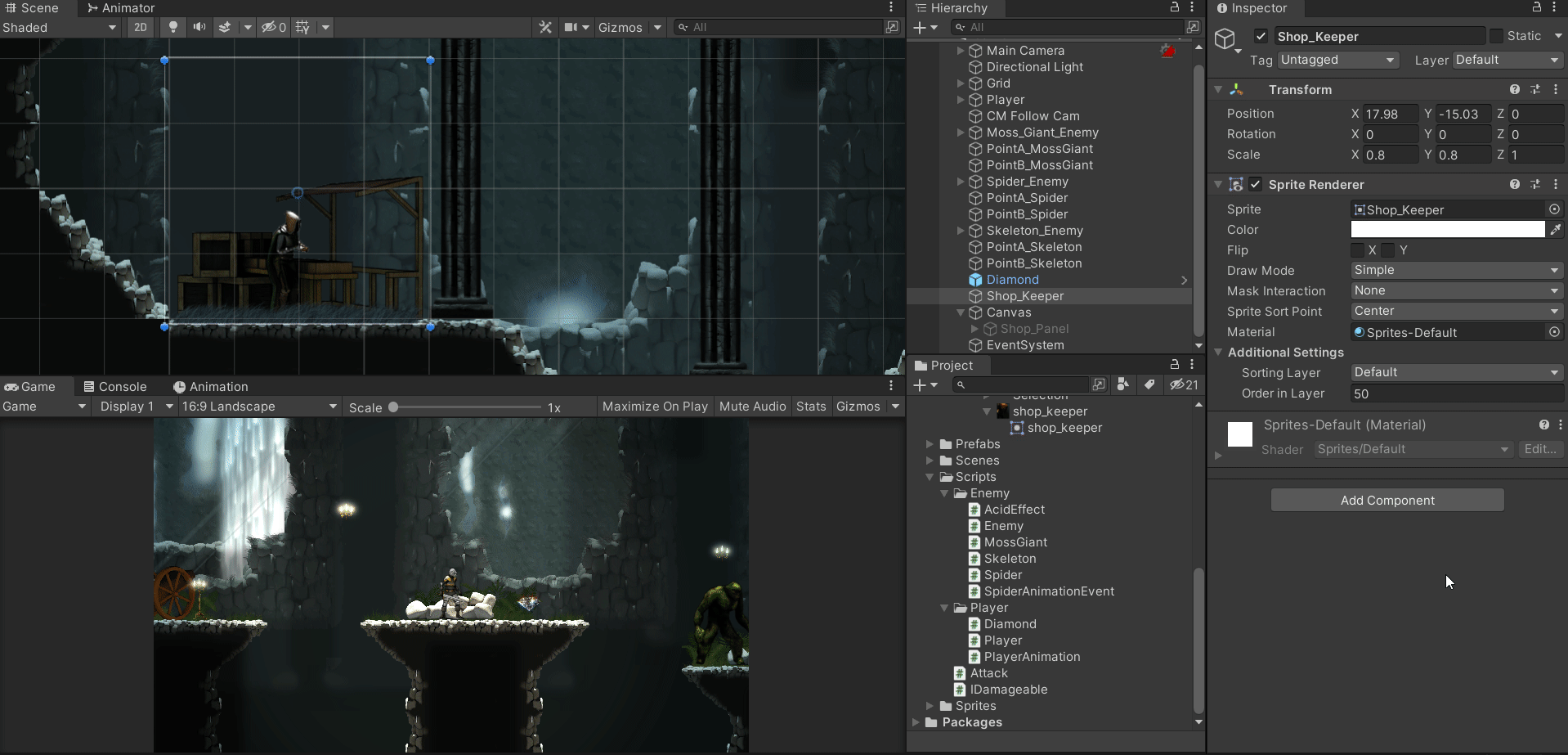Screen dimensions: 1568x755
Task: Open the Sprite object picker circle
Action: 1554,209
